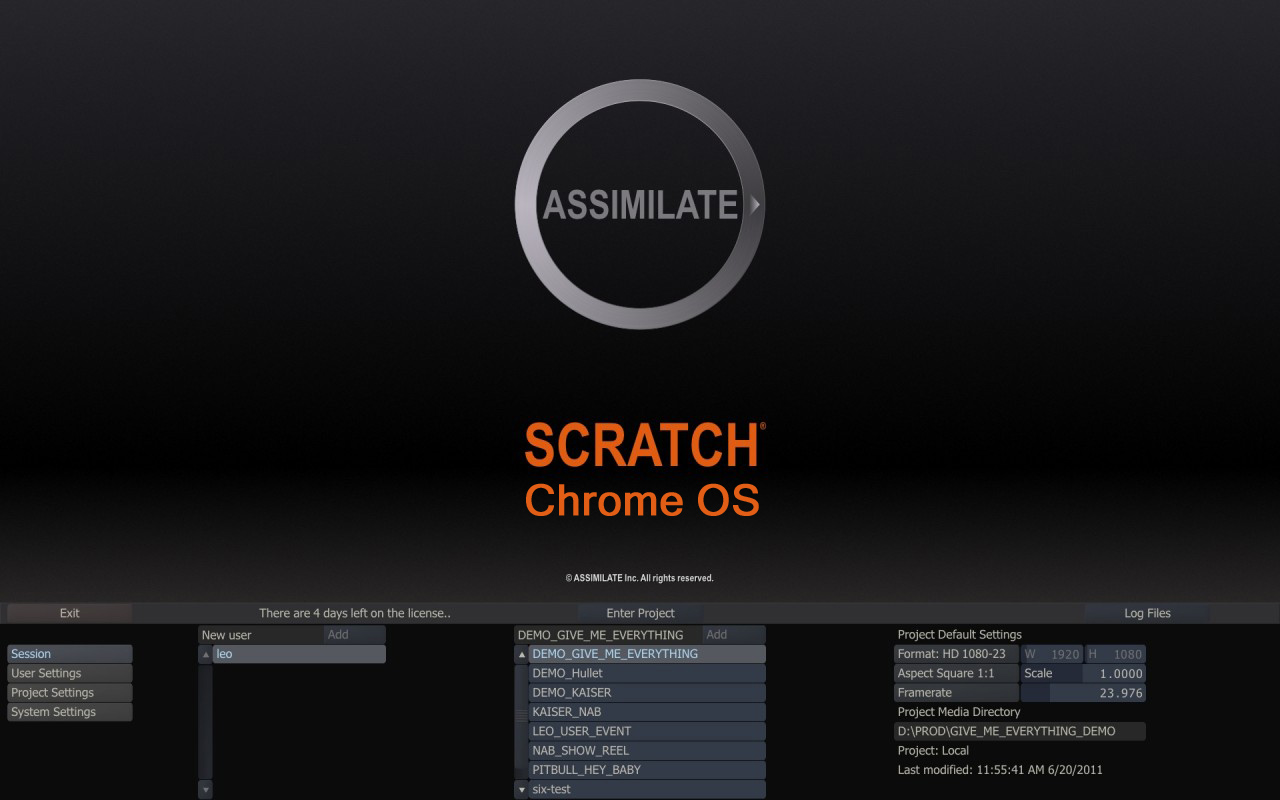1280x800 pixels.
Task: Click the Assimilate logo arrow
Action: tap(756, 204)
